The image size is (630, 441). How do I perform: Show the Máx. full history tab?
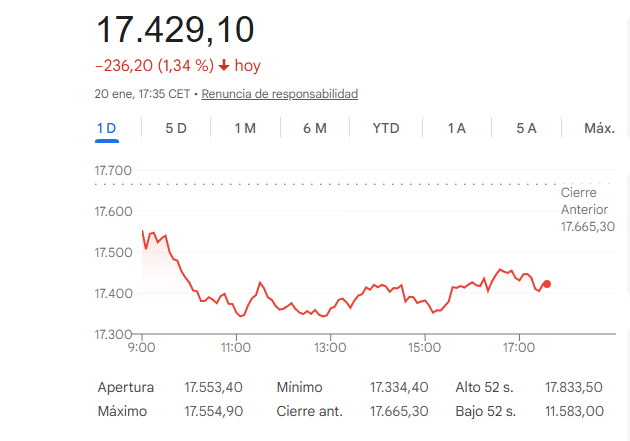599,128
